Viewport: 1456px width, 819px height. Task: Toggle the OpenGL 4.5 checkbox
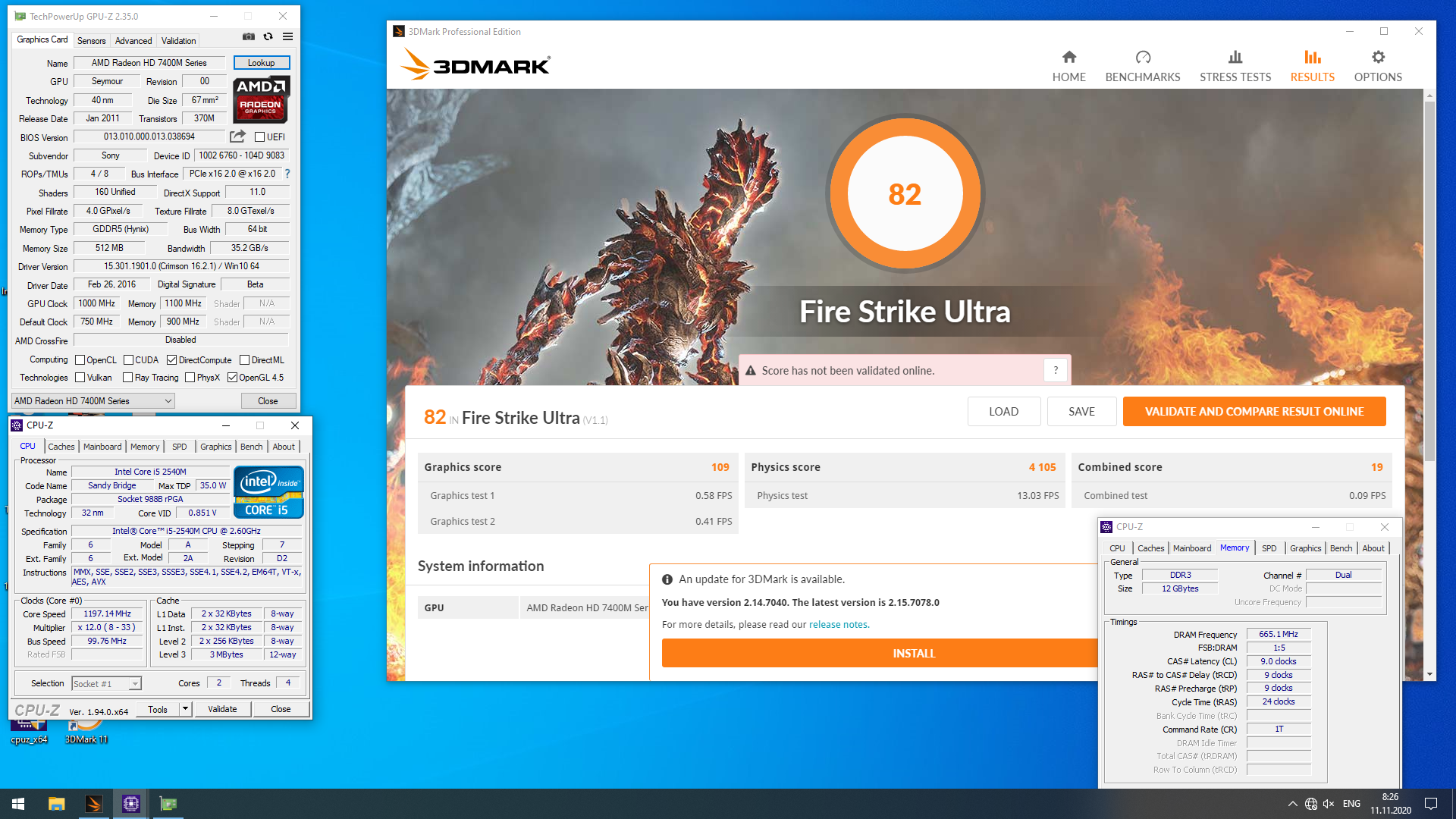tap(232, 378)
